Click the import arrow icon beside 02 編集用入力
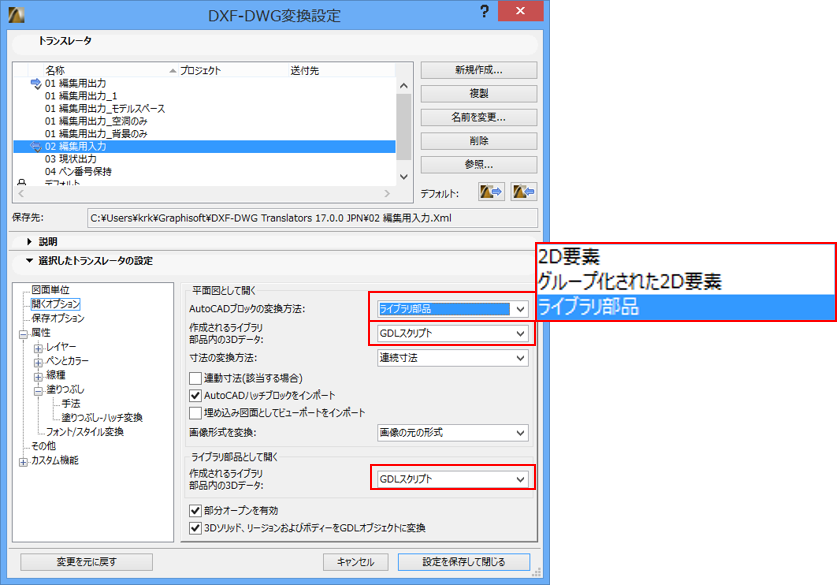Viewport: 837px width, 585px height. [x=36, y=146]
